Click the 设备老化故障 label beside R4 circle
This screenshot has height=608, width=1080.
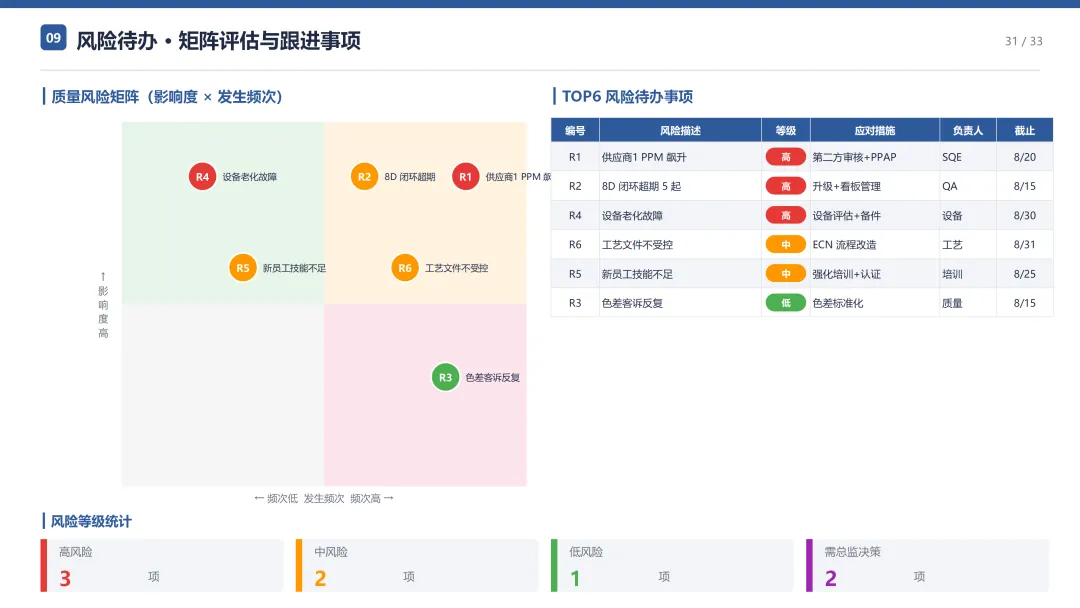tap(249, 177)
